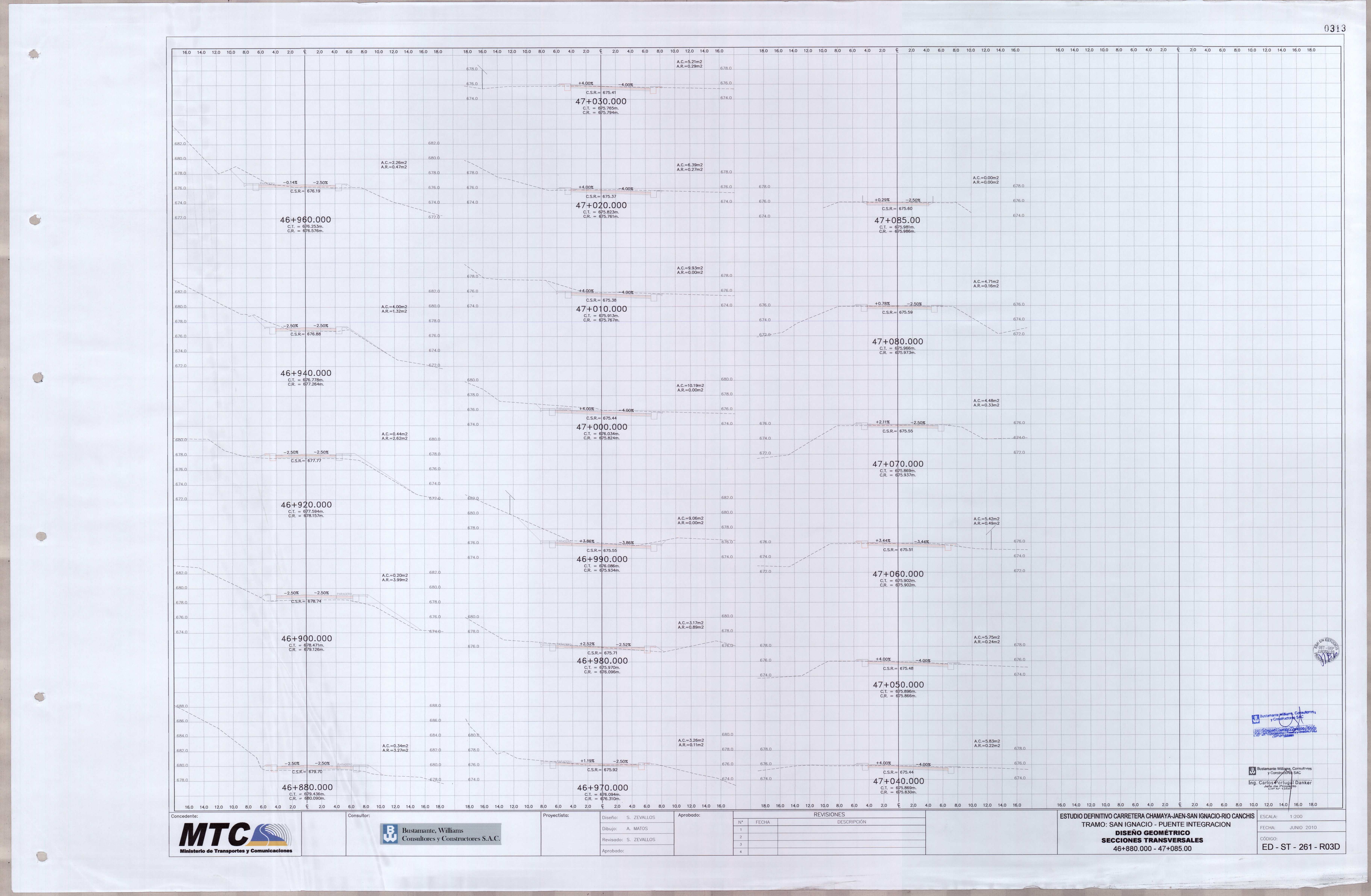The image size is (1371, 896).
Task: Select station label 46+900.000
Action: pos(306,639)
